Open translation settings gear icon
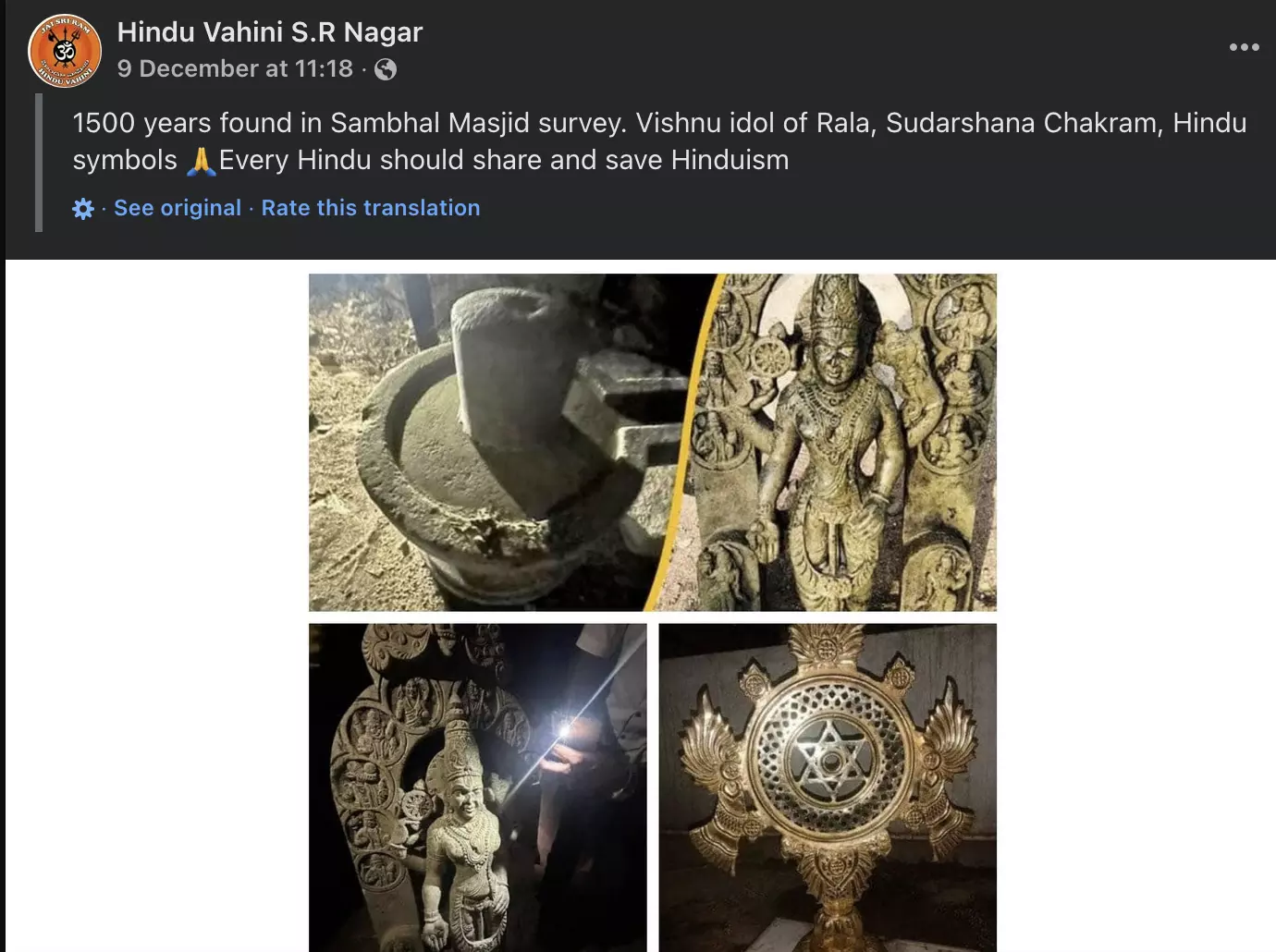Viewport: 1276px width, 952px height. tap(83, 209)
